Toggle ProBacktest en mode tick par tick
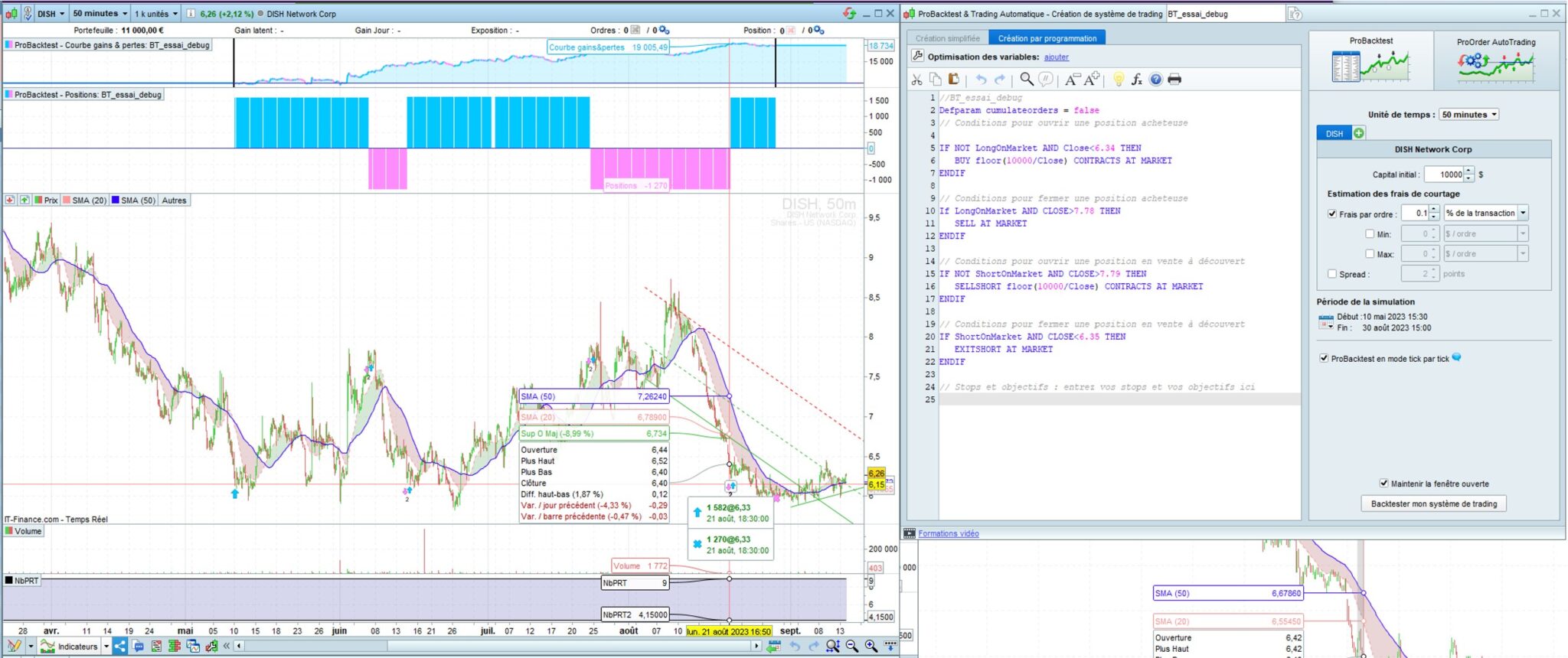Screen dimensions: 1568x658 (x=1324, y=358)
